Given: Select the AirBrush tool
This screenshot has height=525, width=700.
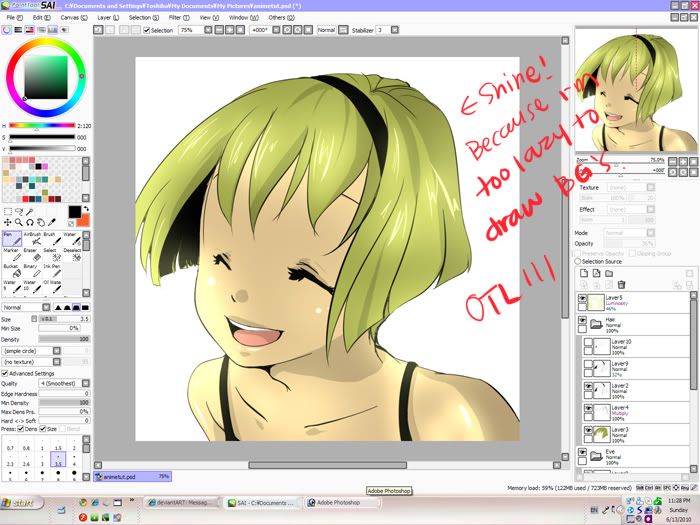Looking at the screenshot, I should tap(31, 239).
